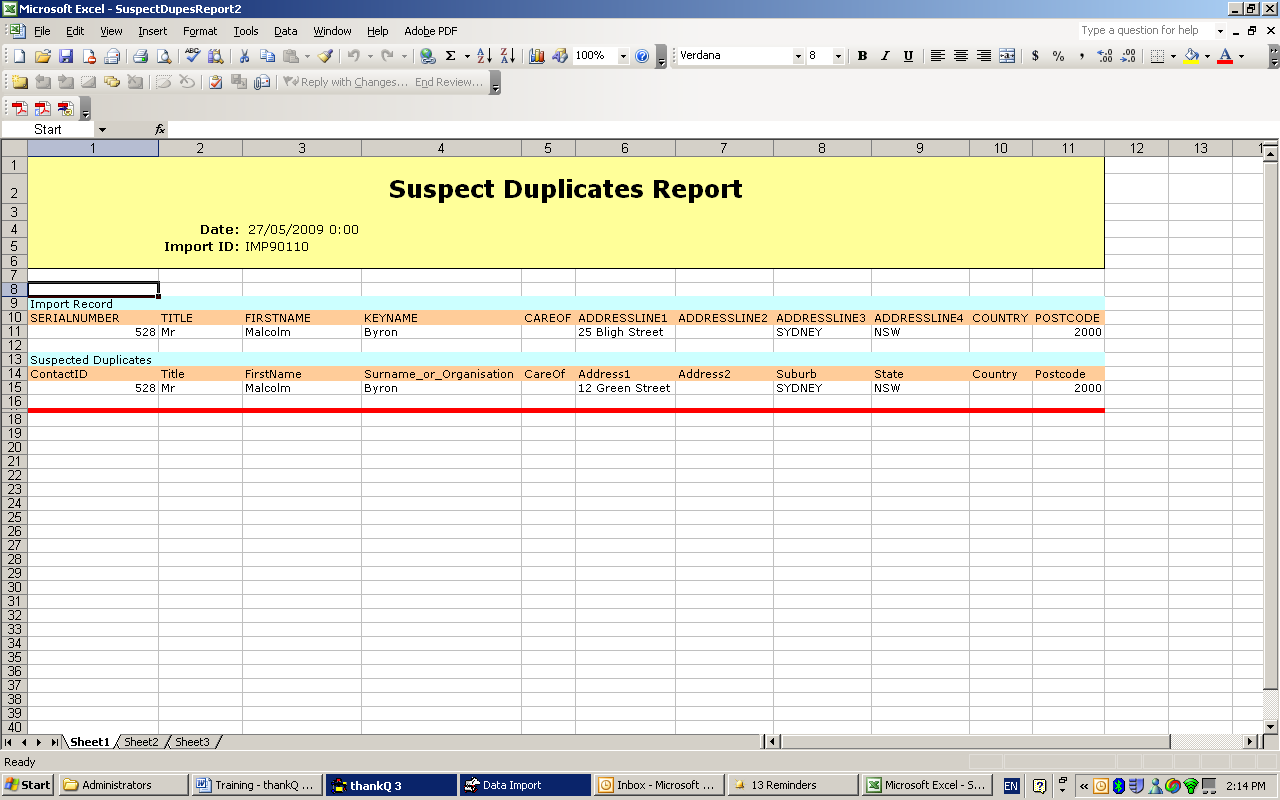Click End Review button
Screen dimensions: 1280x800
click(x=449, y=82)
